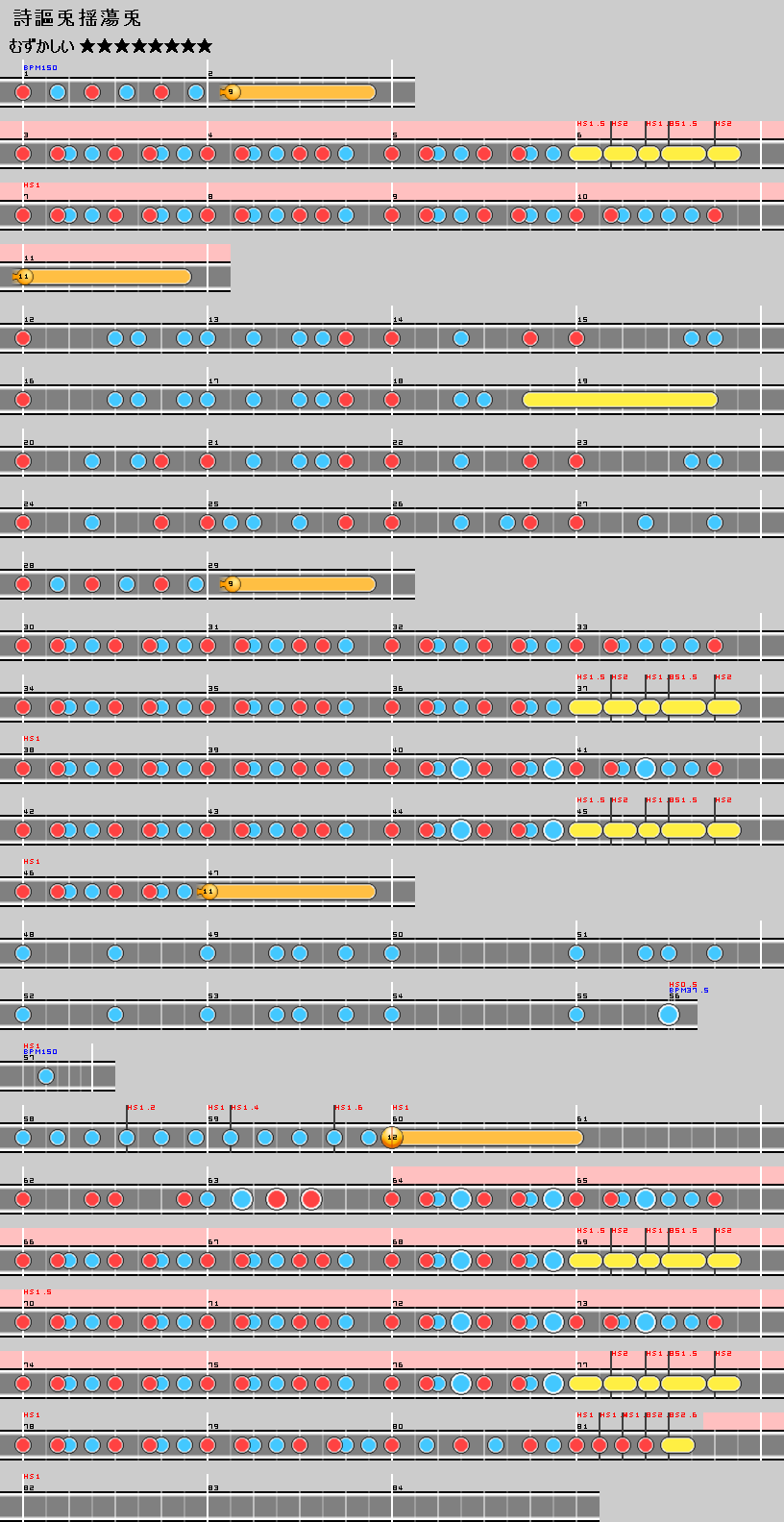
Task: Click the long yellow drumroll across measure 19
Action: 620,400
